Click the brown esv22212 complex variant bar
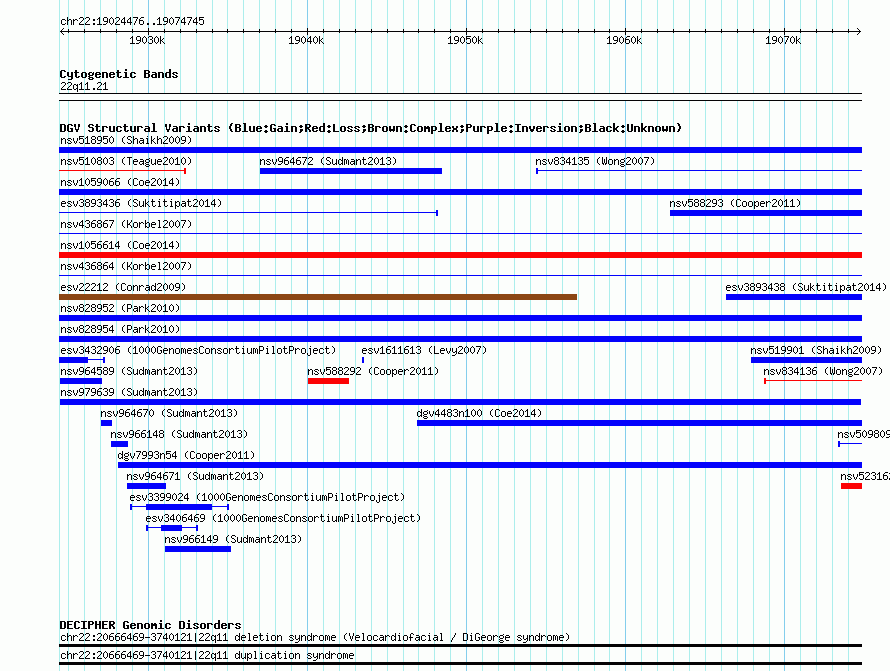 [x=318, y=297]
